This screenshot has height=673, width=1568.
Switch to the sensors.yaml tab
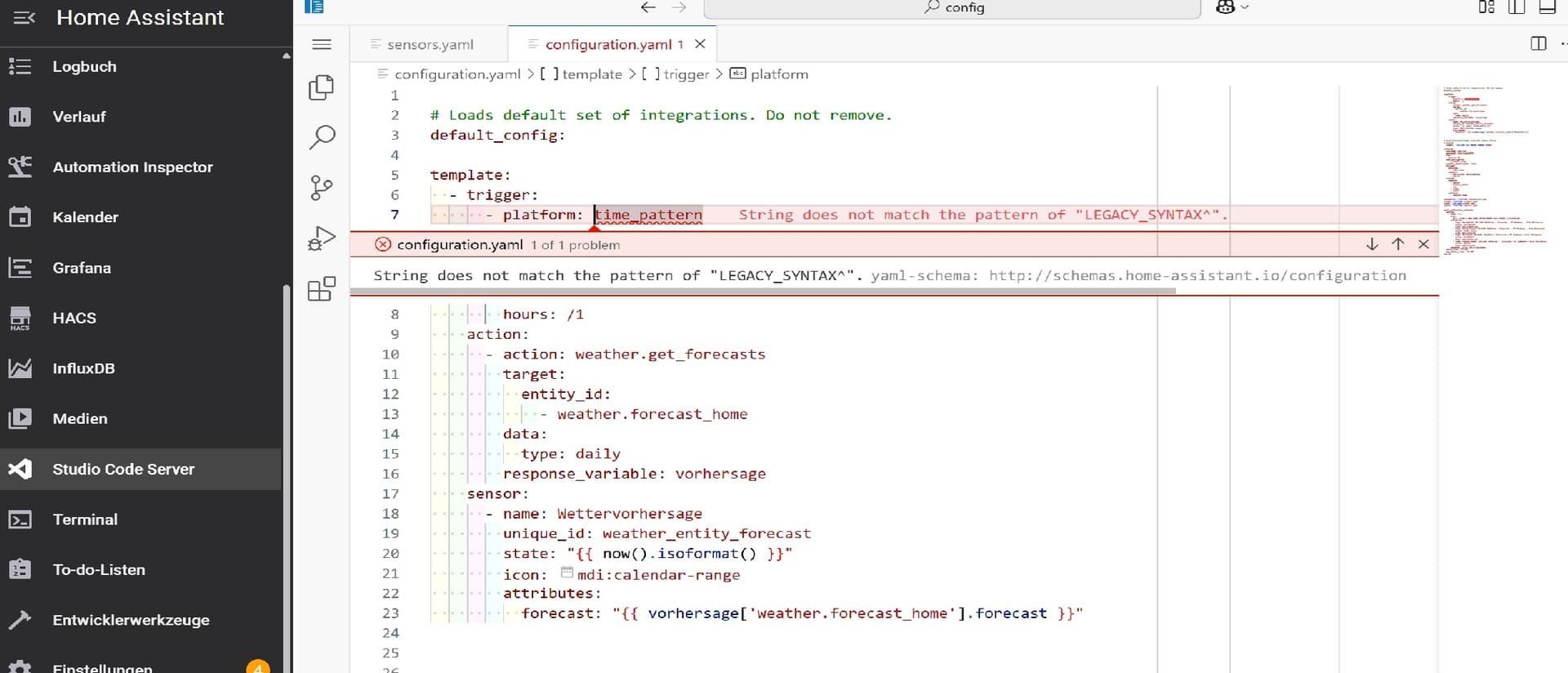[430, 45]
